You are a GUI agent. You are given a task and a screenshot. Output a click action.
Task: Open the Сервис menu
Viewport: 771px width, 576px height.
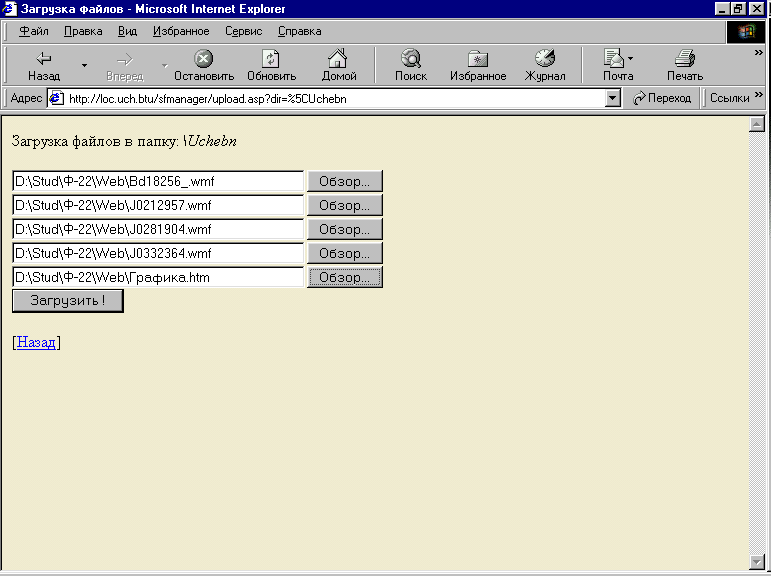click(x=243, y=31)
